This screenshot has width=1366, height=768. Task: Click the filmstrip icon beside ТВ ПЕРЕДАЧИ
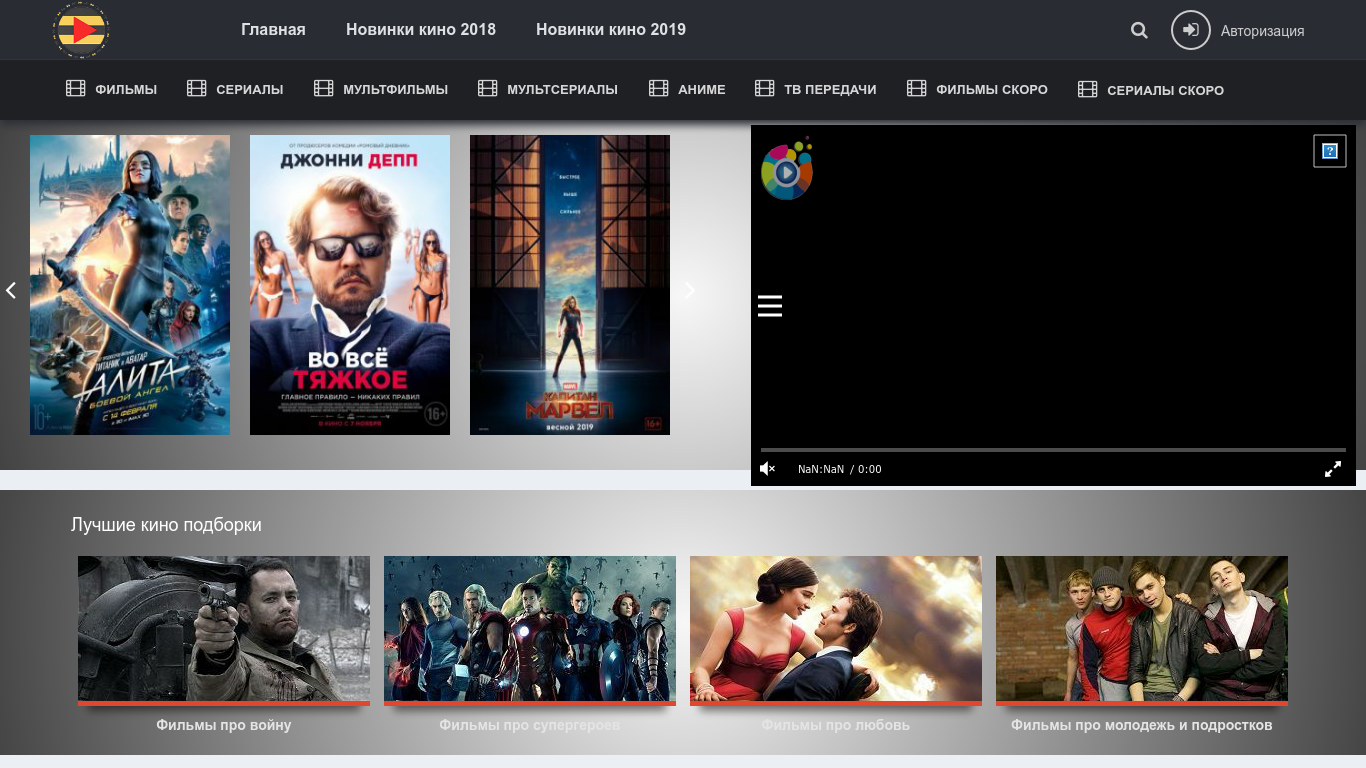click(x=764, y=89)
